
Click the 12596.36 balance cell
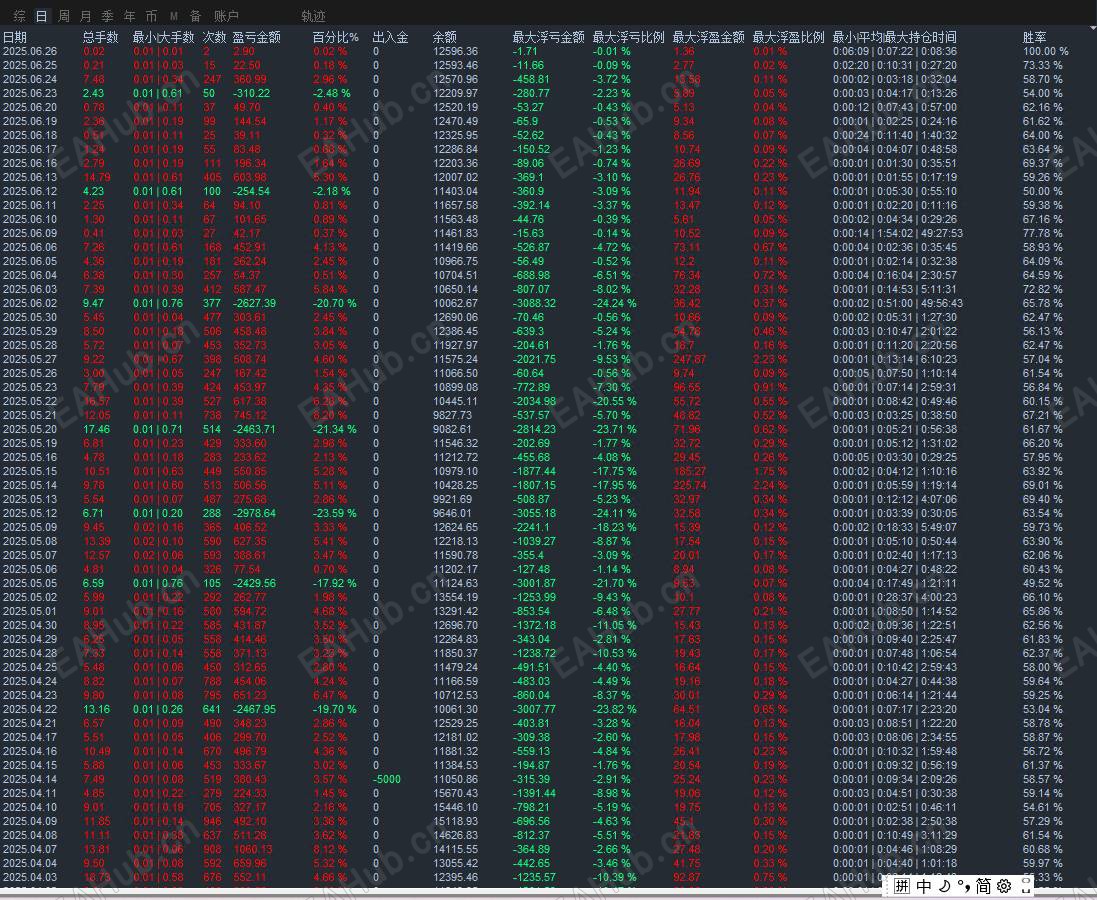[x=455, y=51]
